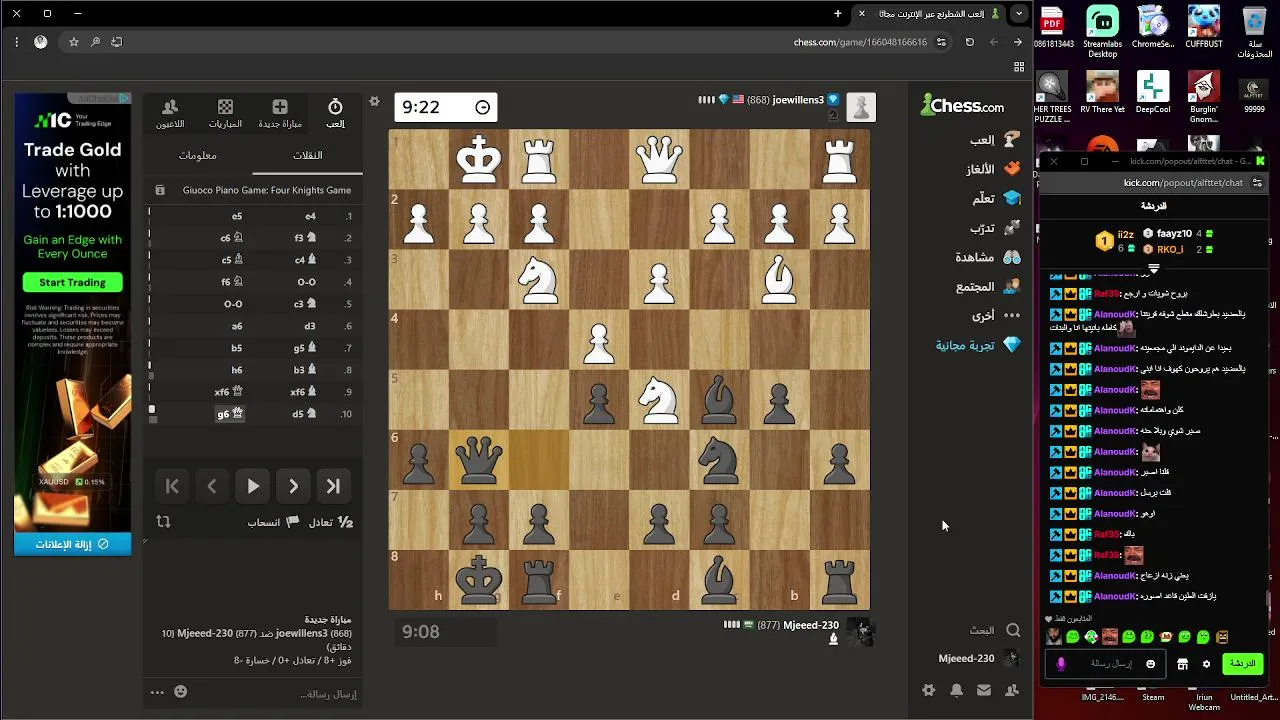Open the emoji picker in game chat

pos(180,691)
